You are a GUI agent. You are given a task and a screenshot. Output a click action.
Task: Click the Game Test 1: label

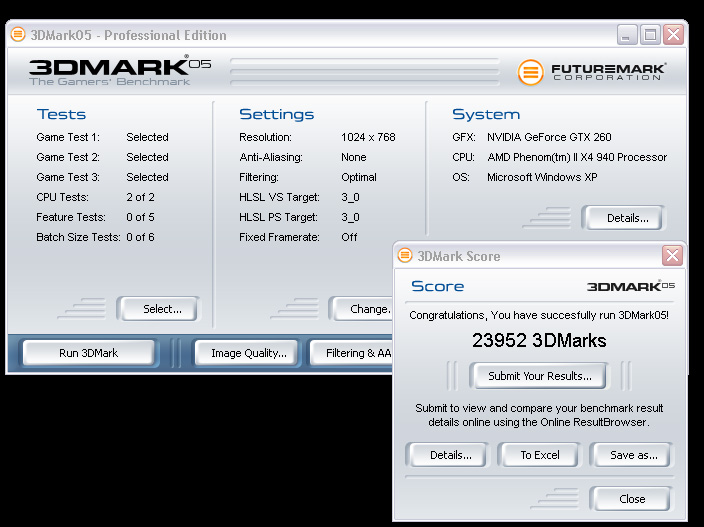click(68, 137)
